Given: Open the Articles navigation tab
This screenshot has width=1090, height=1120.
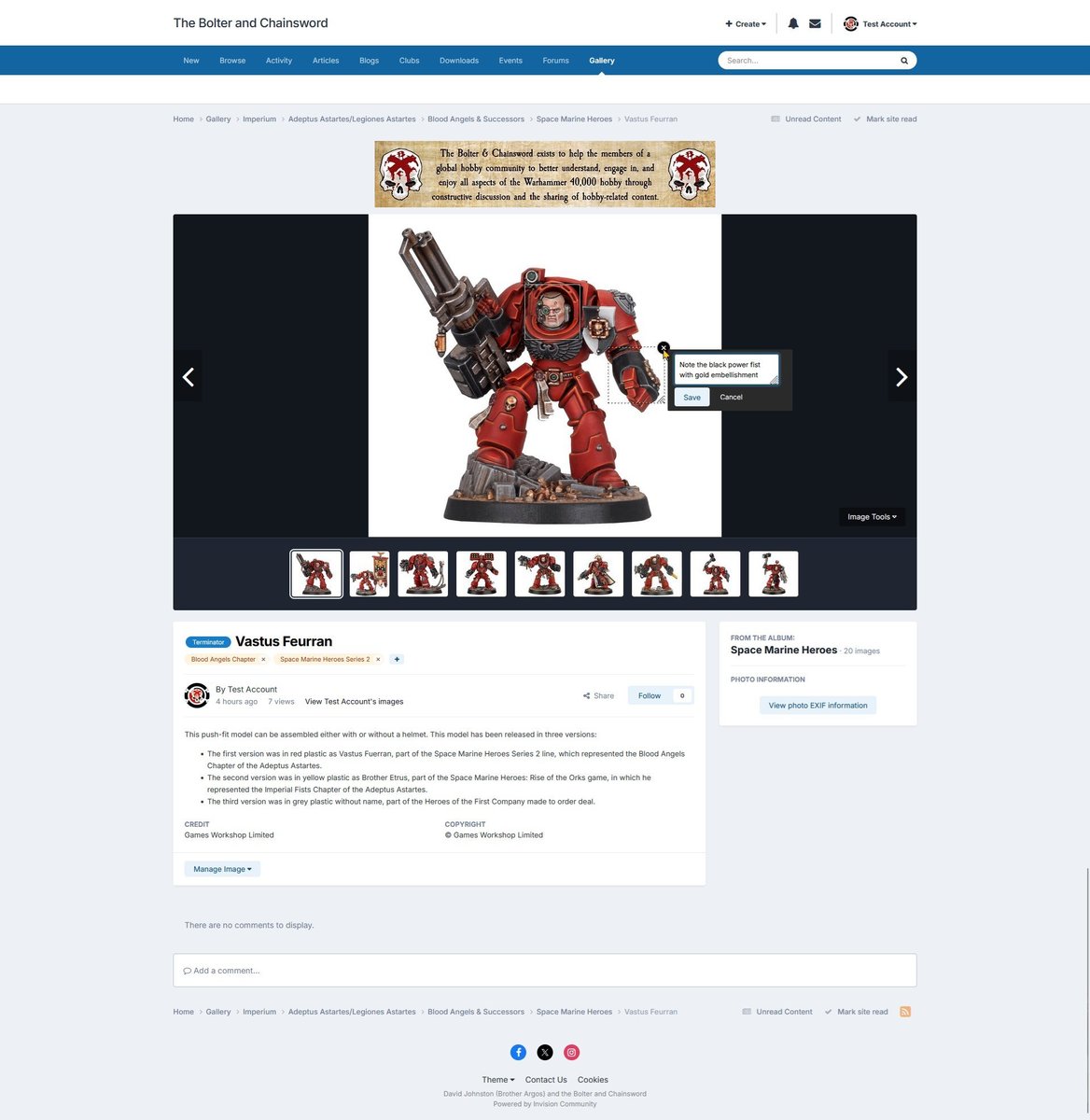Looking at the screenshot, I should (326, 61).
